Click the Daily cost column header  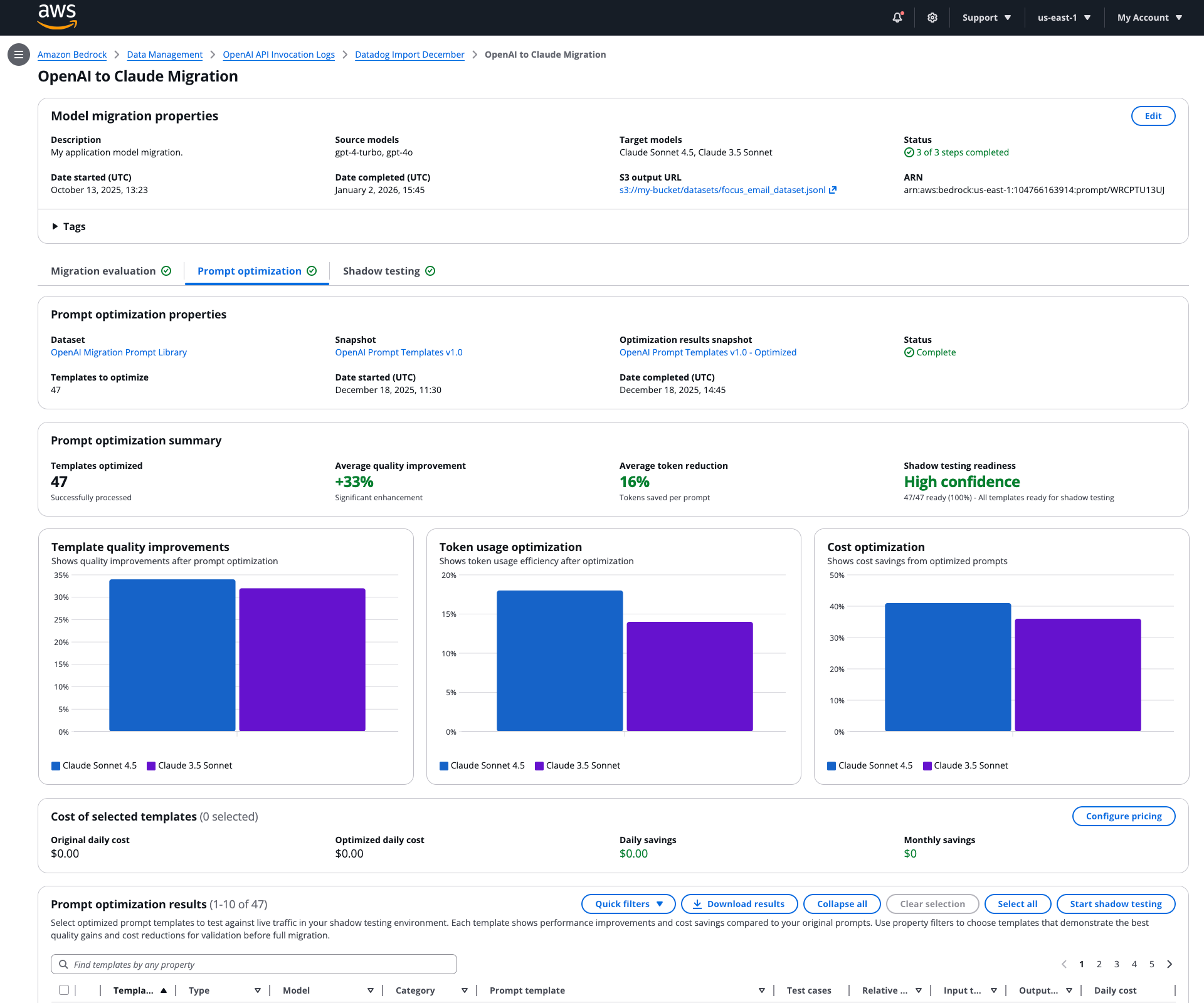(1116, 990)
